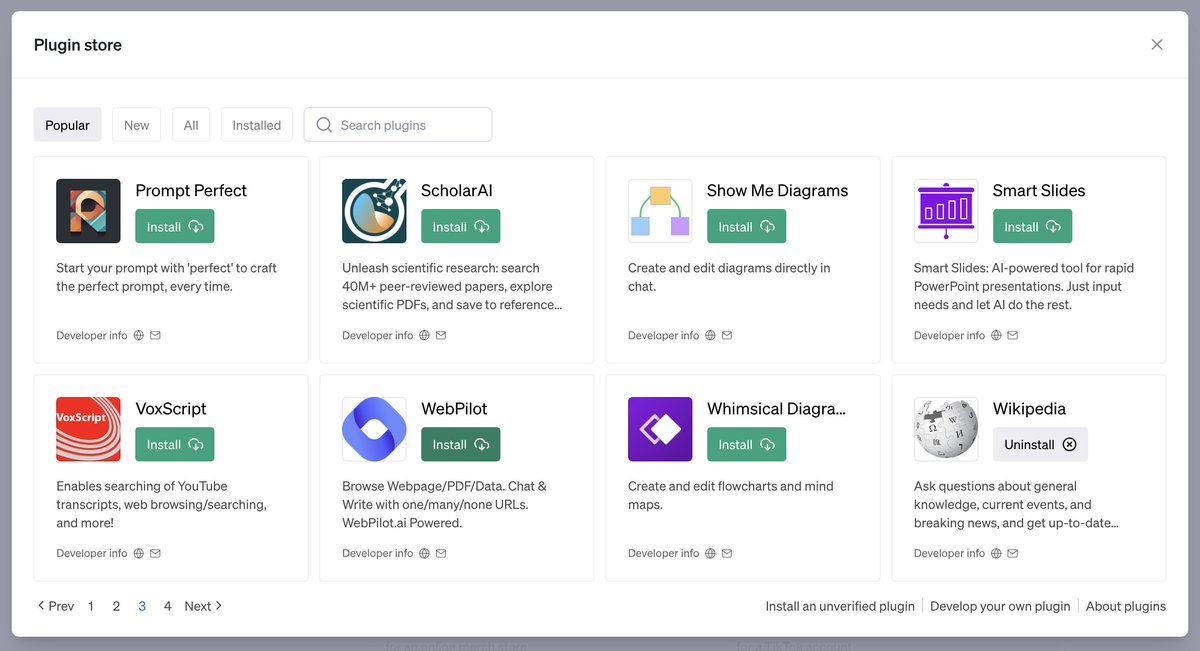Install the VoxScript plugin
1200x651 pixels.
(x=175, y=445)
